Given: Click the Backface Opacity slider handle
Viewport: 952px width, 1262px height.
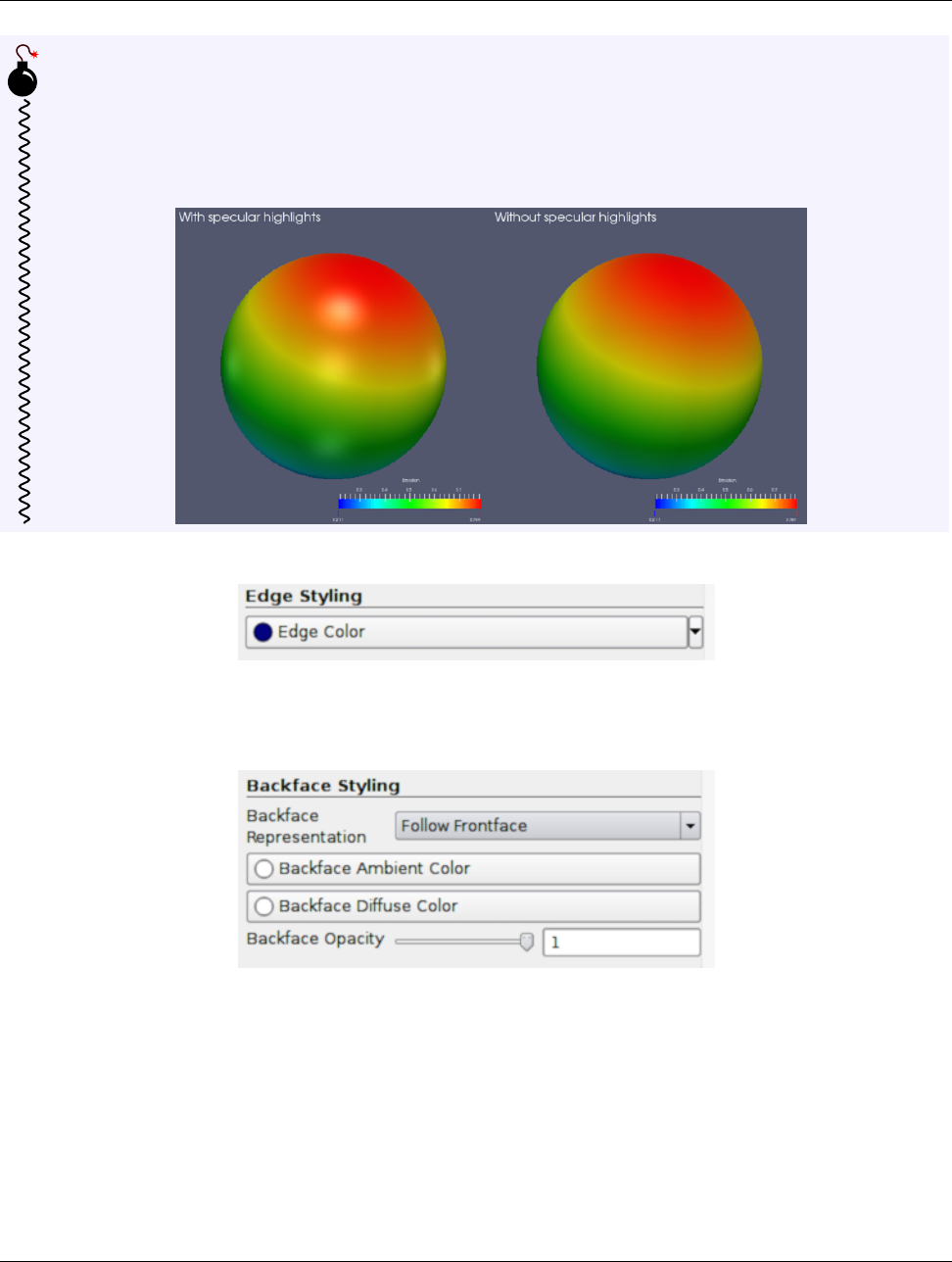Looking at the screenshot, I should (527, 942).
